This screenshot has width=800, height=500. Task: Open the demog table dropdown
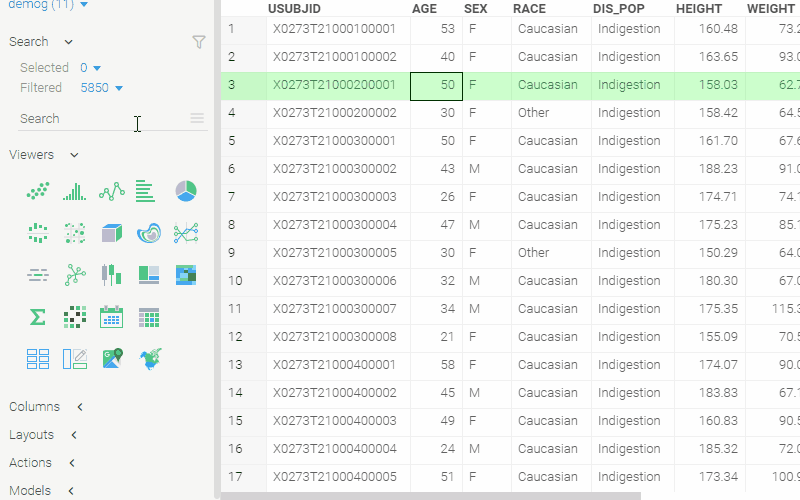[x=83, y=5]
